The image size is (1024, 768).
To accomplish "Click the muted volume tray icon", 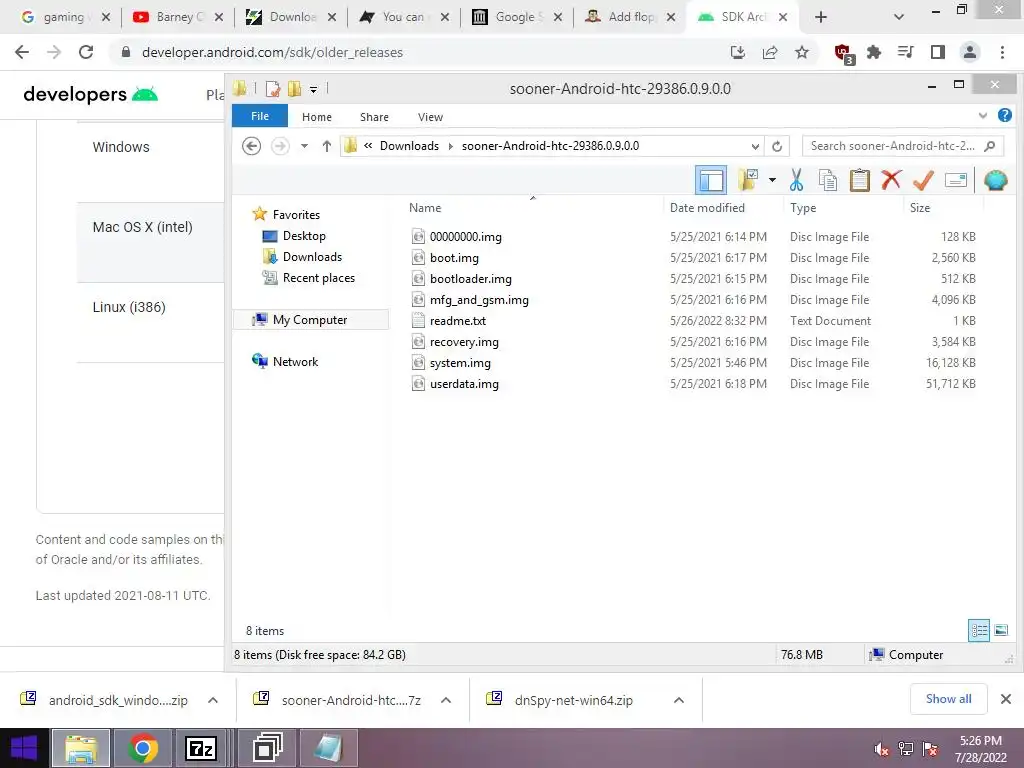I will tap(881, 749).
